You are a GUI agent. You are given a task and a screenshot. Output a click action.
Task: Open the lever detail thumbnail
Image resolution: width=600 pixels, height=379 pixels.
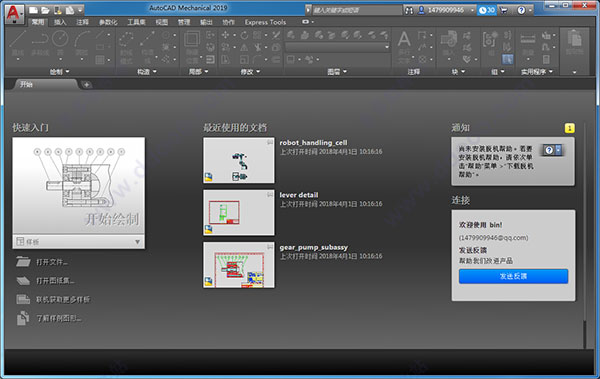point(239,212)
